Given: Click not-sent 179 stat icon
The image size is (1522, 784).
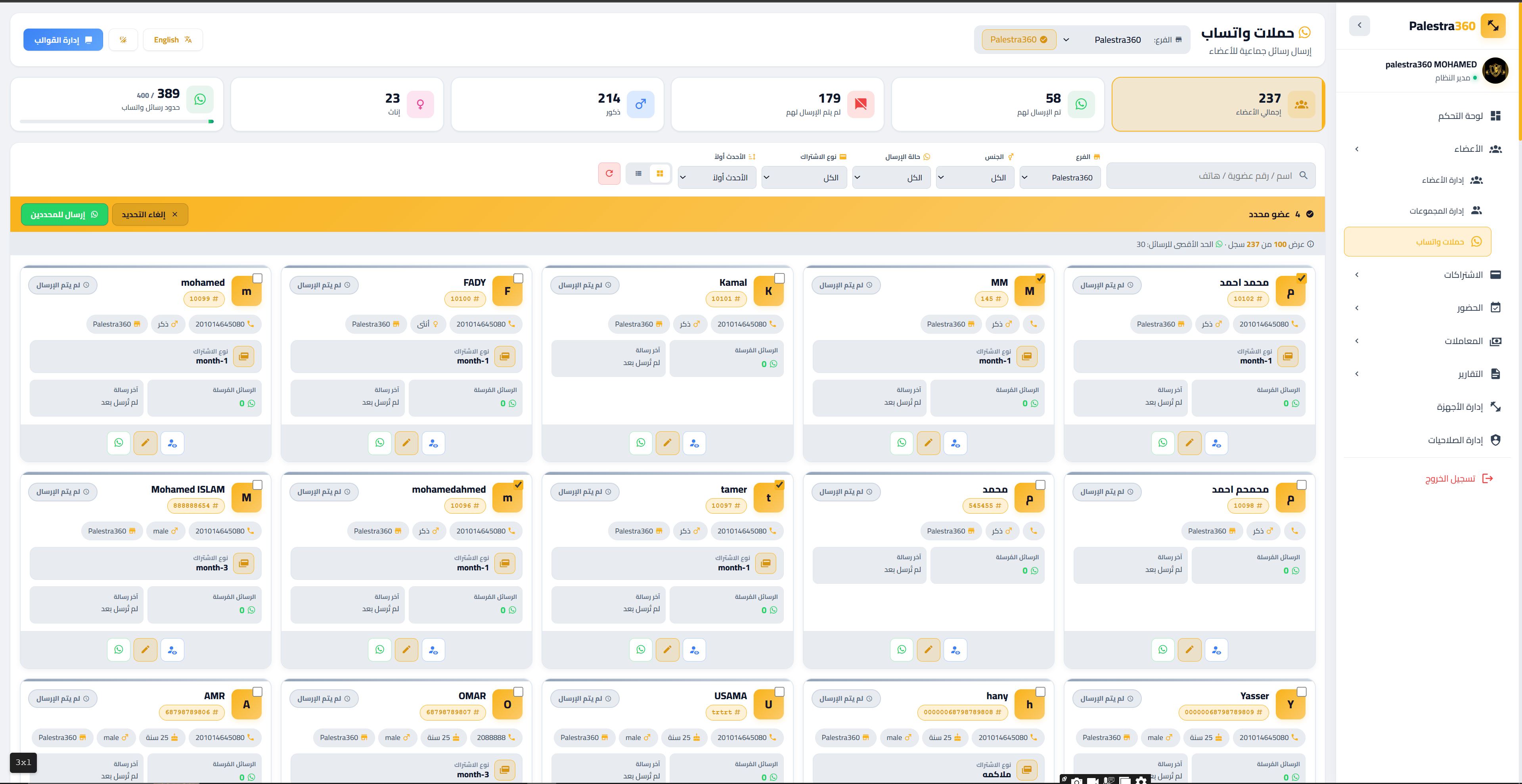Looking at the screenshot, I should click(860, 105).
